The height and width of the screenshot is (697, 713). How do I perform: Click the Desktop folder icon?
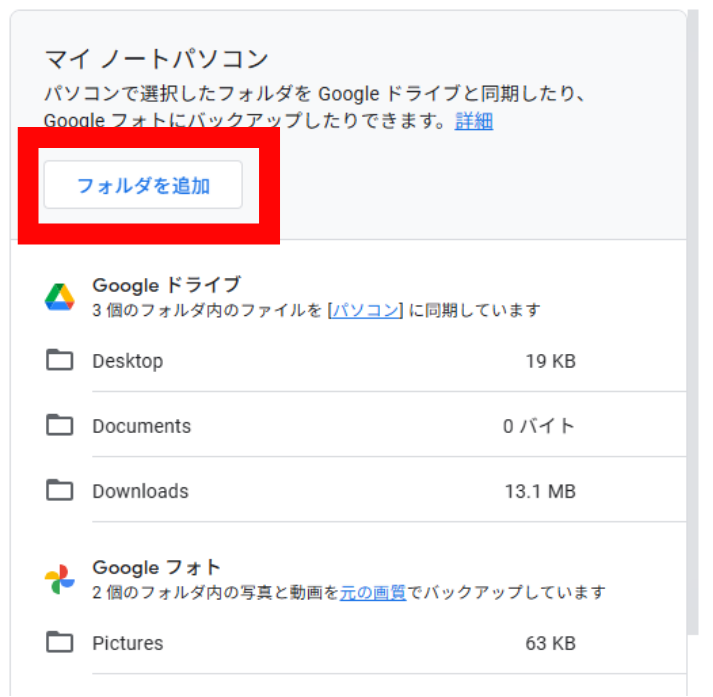pos(60,360)
